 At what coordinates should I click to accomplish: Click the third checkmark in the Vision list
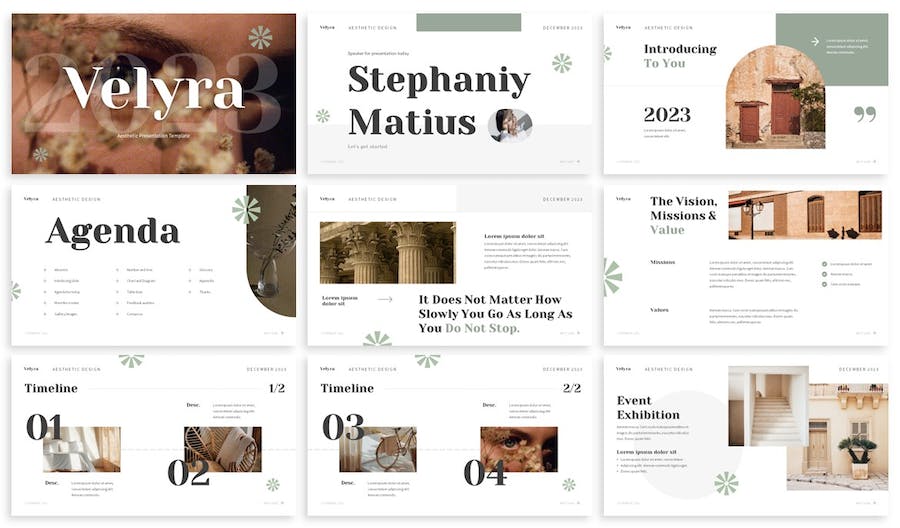click(x=824, y=284)
